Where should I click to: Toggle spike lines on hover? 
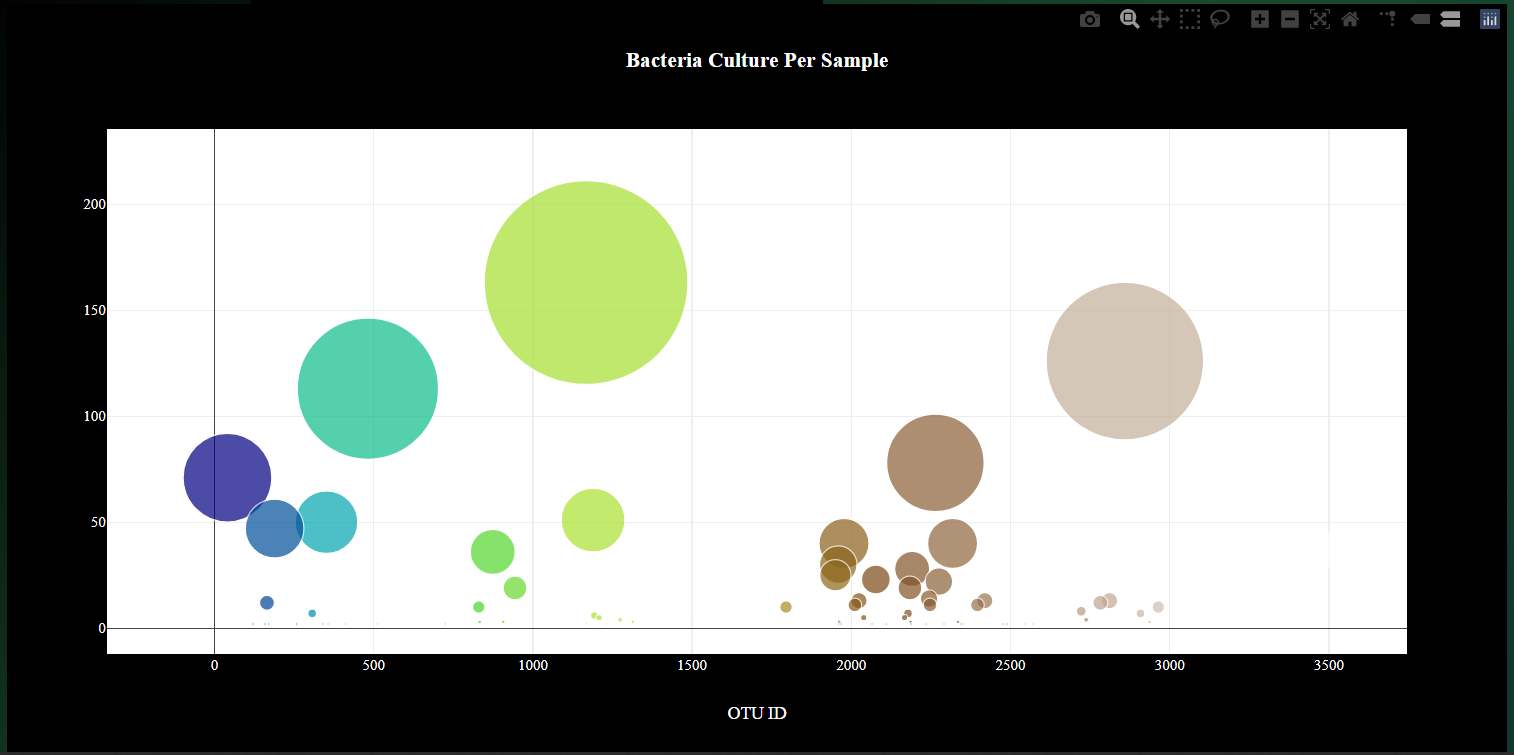[1386, 18]
